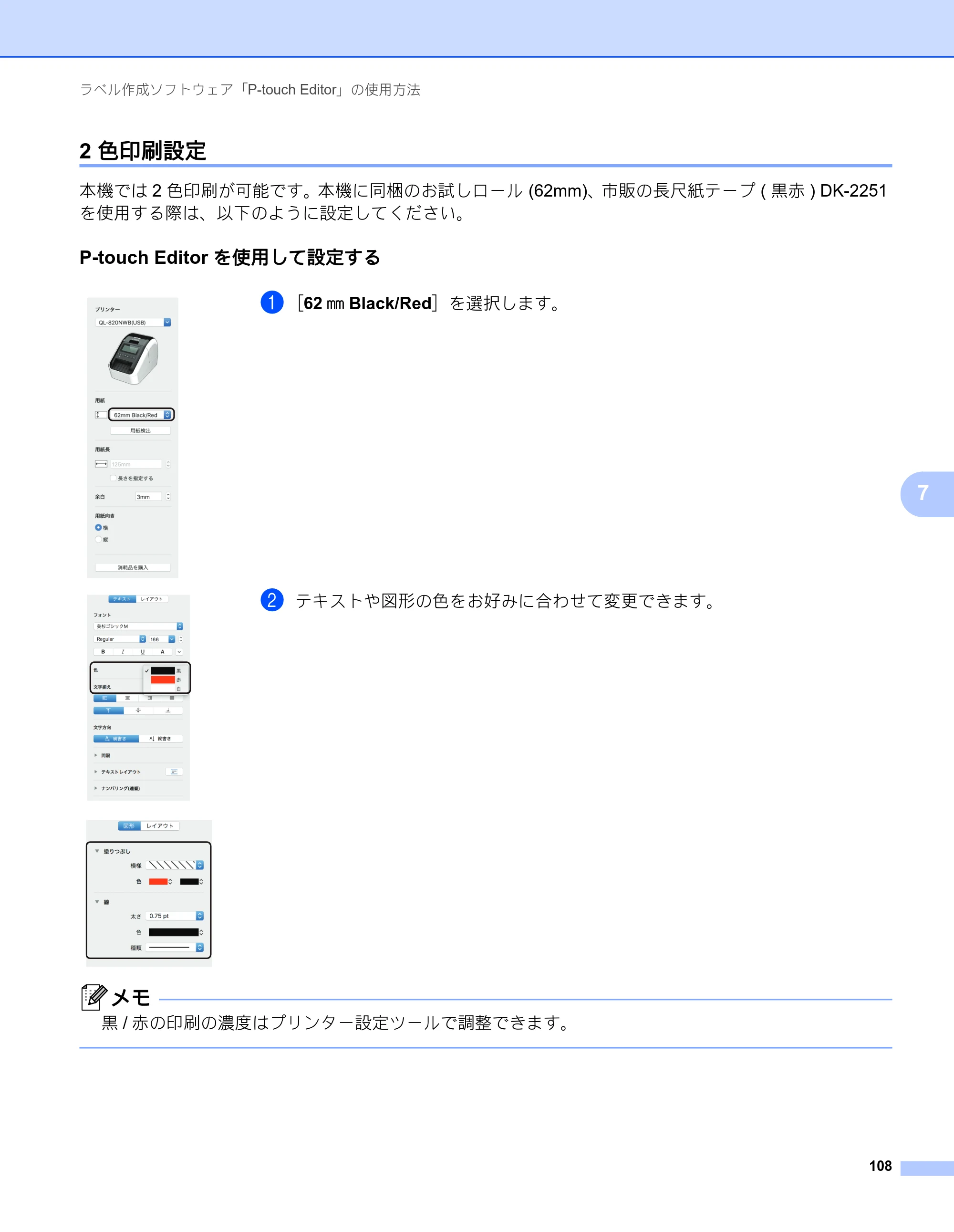Click the red fill color swatch

coord(158,882)
